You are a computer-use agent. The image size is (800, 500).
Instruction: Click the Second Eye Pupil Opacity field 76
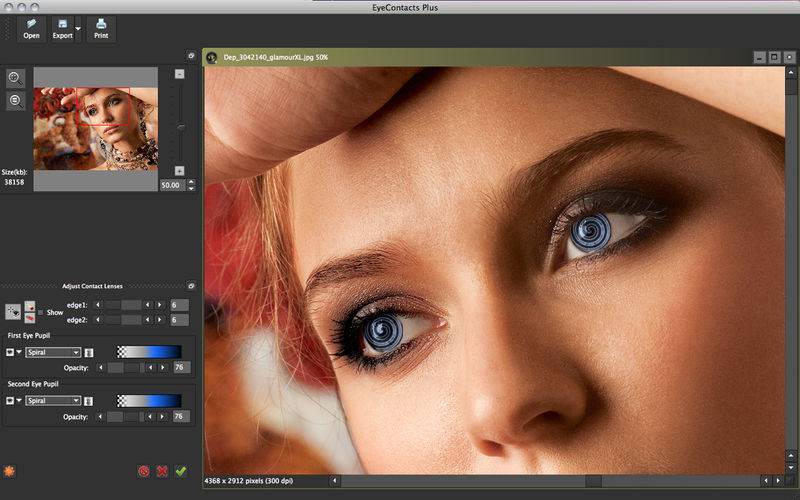click(181, 417)
